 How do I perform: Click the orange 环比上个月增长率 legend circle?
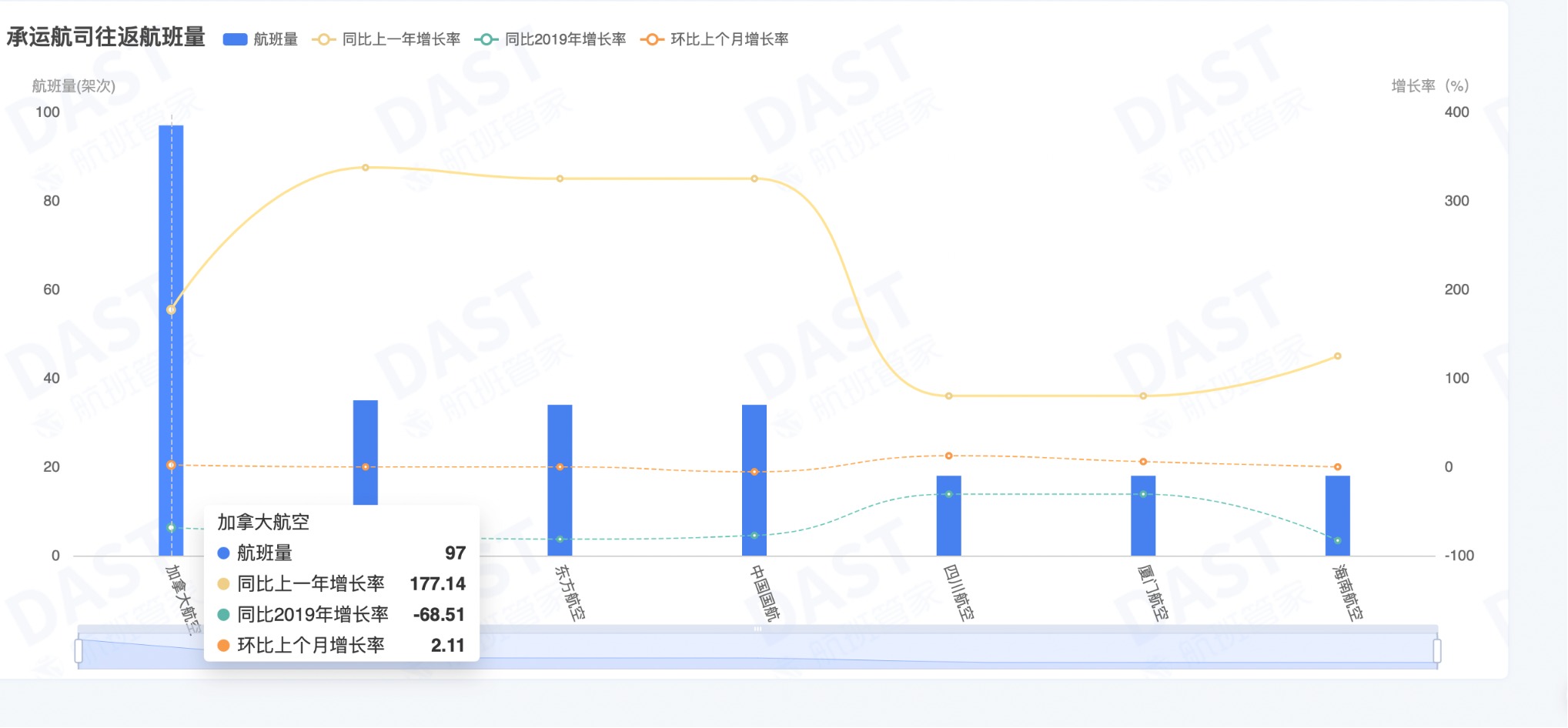pos(650,37)
